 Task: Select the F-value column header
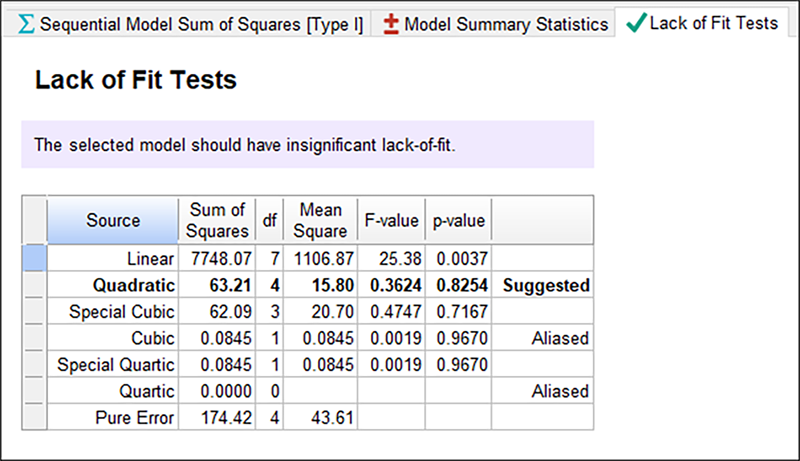pos(392,220)
